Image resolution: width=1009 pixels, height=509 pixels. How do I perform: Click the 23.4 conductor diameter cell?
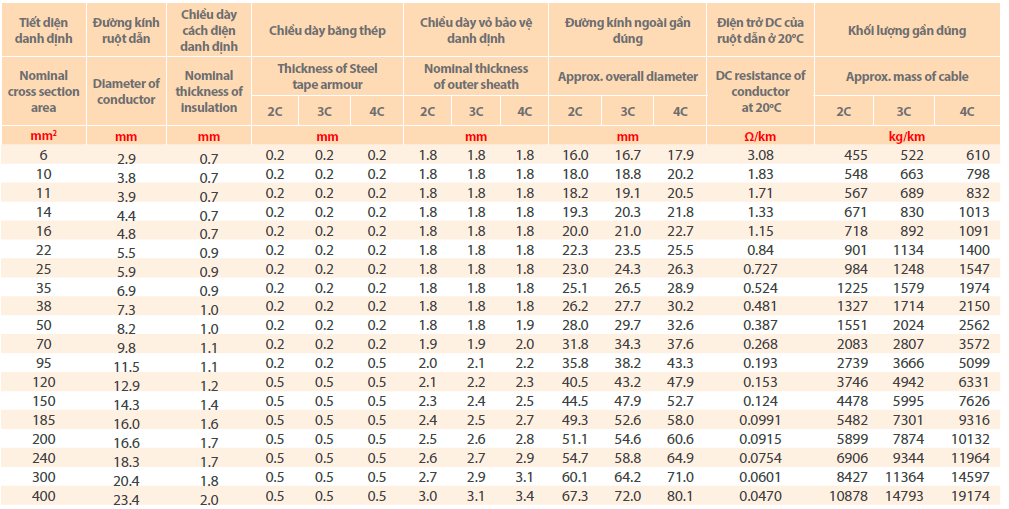click(126, 498)
